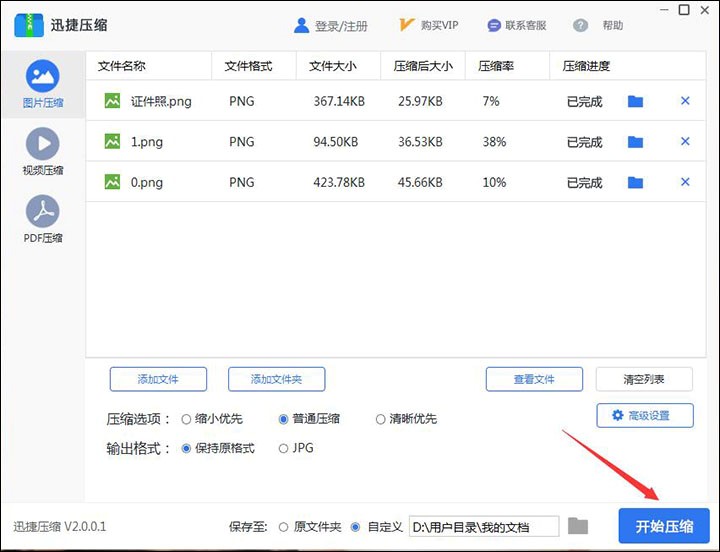Click 已完成 status for 1.png
Screen dimensions: 720x552
click(585, 142)
